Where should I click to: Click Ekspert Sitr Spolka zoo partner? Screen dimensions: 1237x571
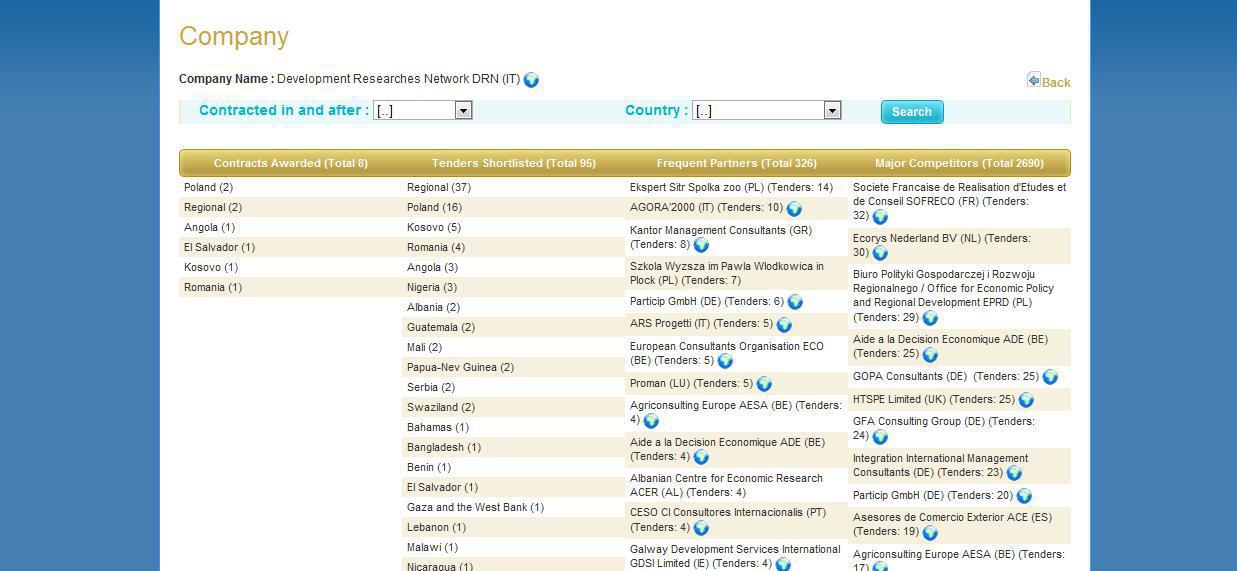point(731,187)
